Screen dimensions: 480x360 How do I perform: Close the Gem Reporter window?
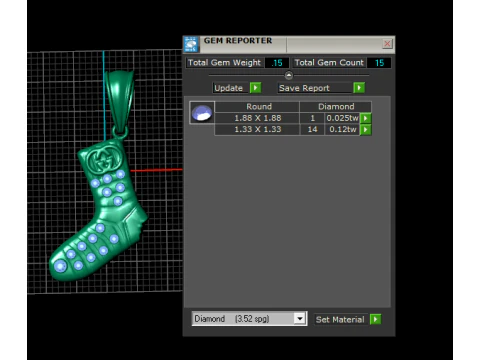coord(387,44)
